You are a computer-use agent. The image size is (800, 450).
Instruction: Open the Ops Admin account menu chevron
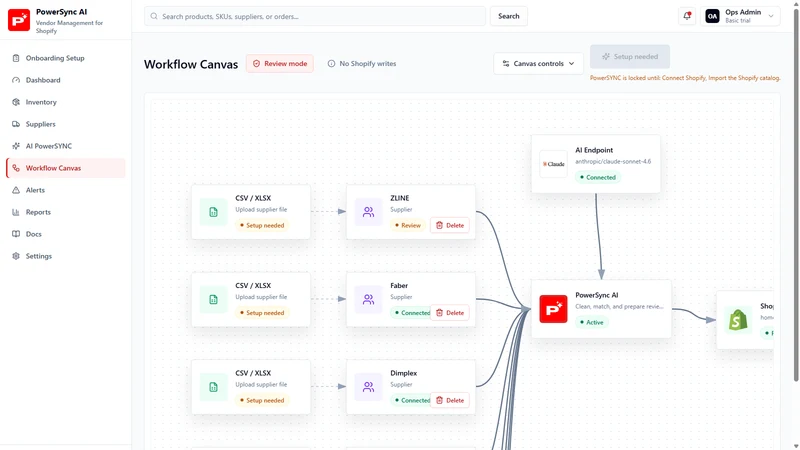pyautogui.click(x=771, y=16)
